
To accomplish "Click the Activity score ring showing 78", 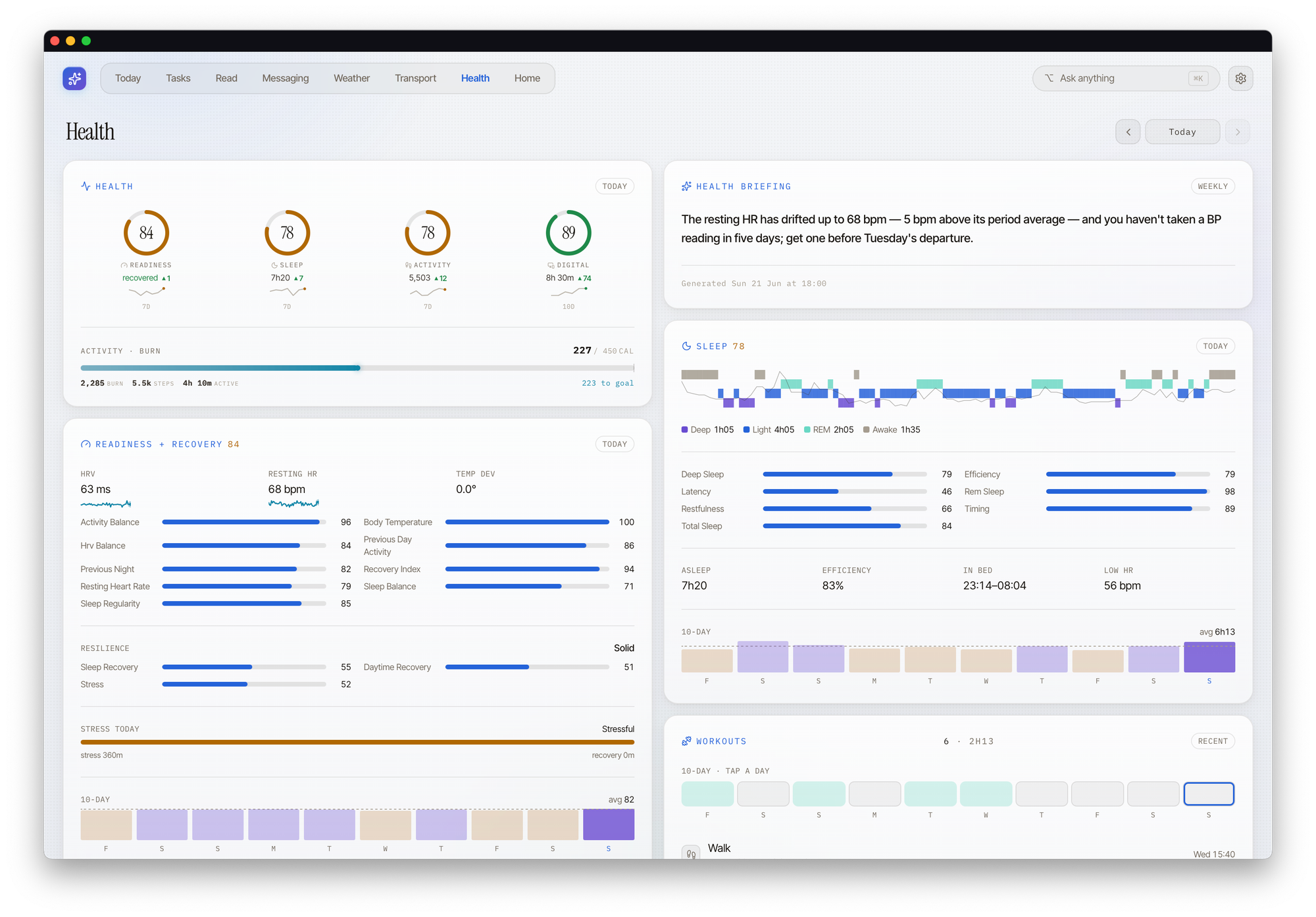I will [428, 232].
